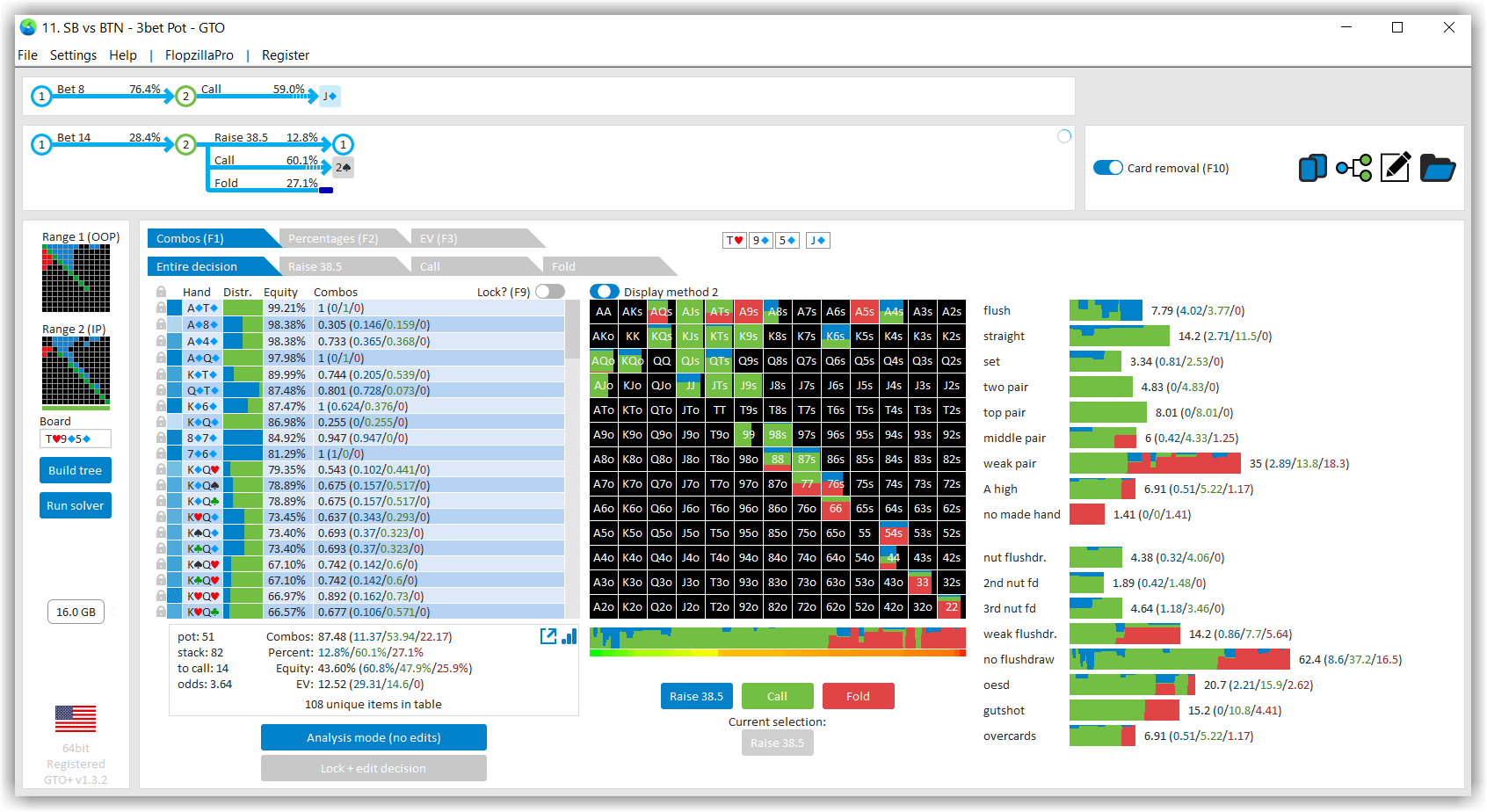Select node 2 after Bet 14
1487x812 pixels.
[185, 144]
